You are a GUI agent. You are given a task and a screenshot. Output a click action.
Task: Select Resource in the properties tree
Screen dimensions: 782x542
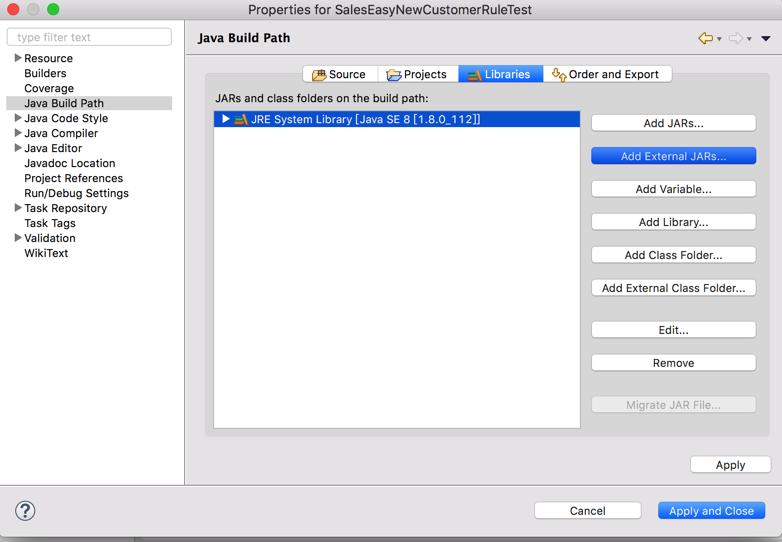click(x=48, y=58)
